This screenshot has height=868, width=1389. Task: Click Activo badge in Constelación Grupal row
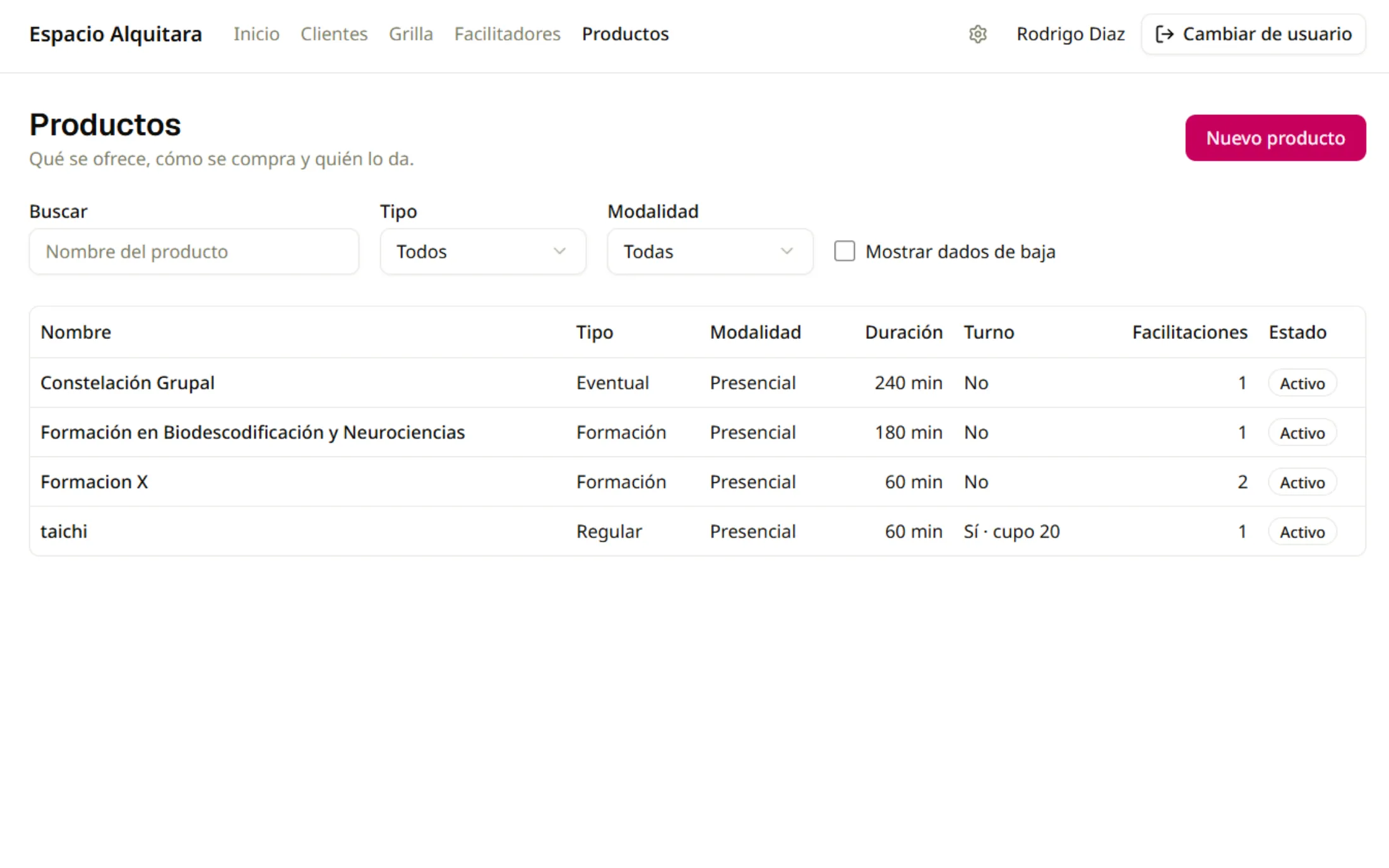1302,383
